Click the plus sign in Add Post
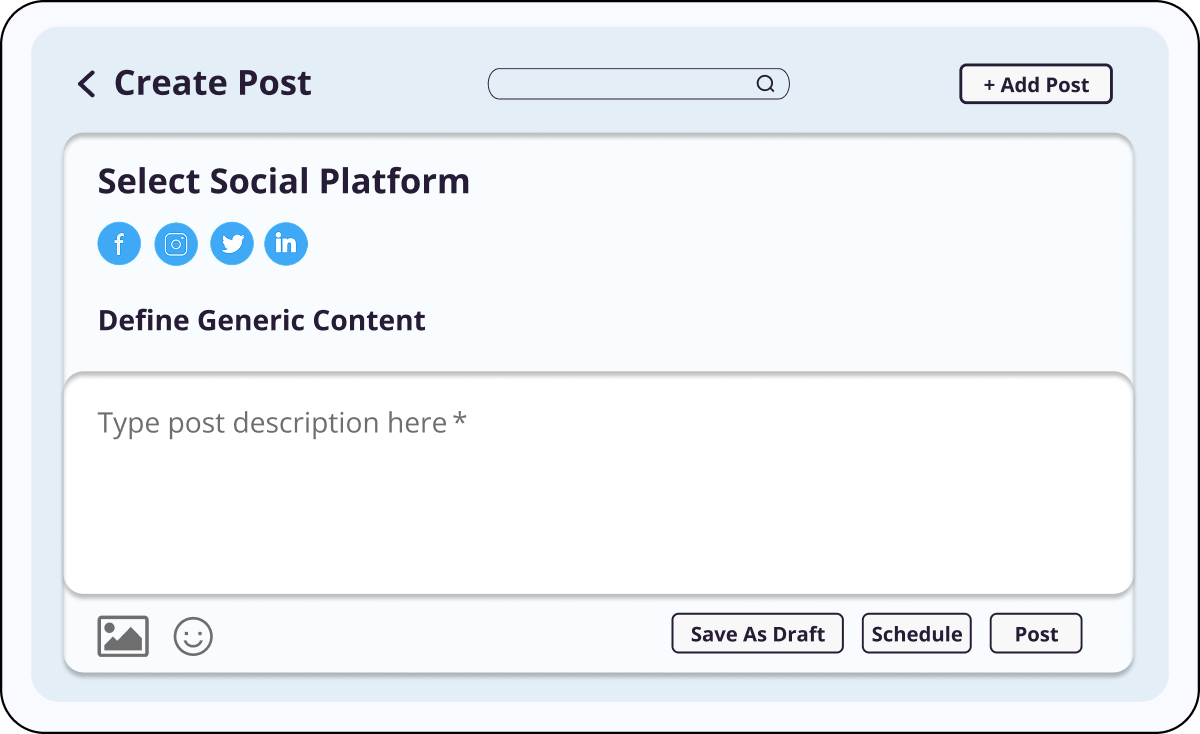This screenshot has width=1200, height=734. coord(989,86)
